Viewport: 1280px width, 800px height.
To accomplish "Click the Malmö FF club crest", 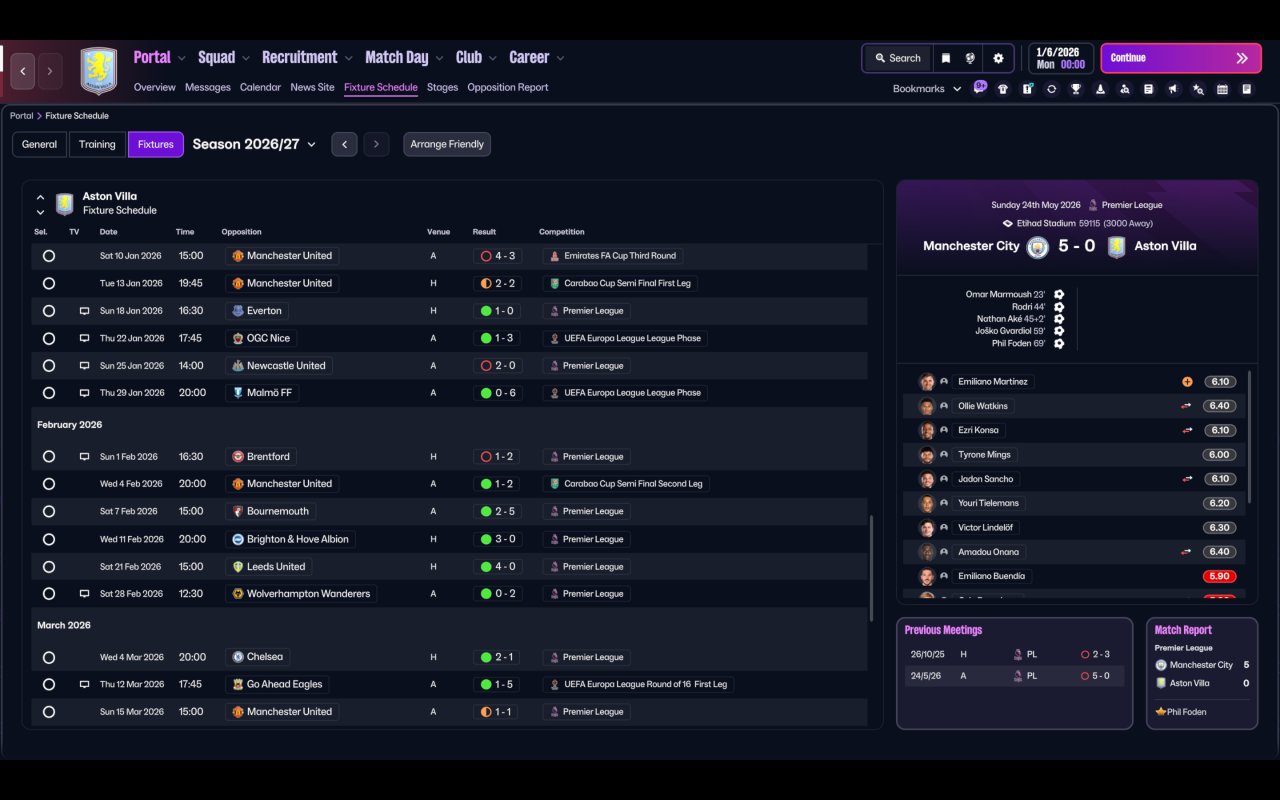I will pyautogui.click(x=237, y=393).
